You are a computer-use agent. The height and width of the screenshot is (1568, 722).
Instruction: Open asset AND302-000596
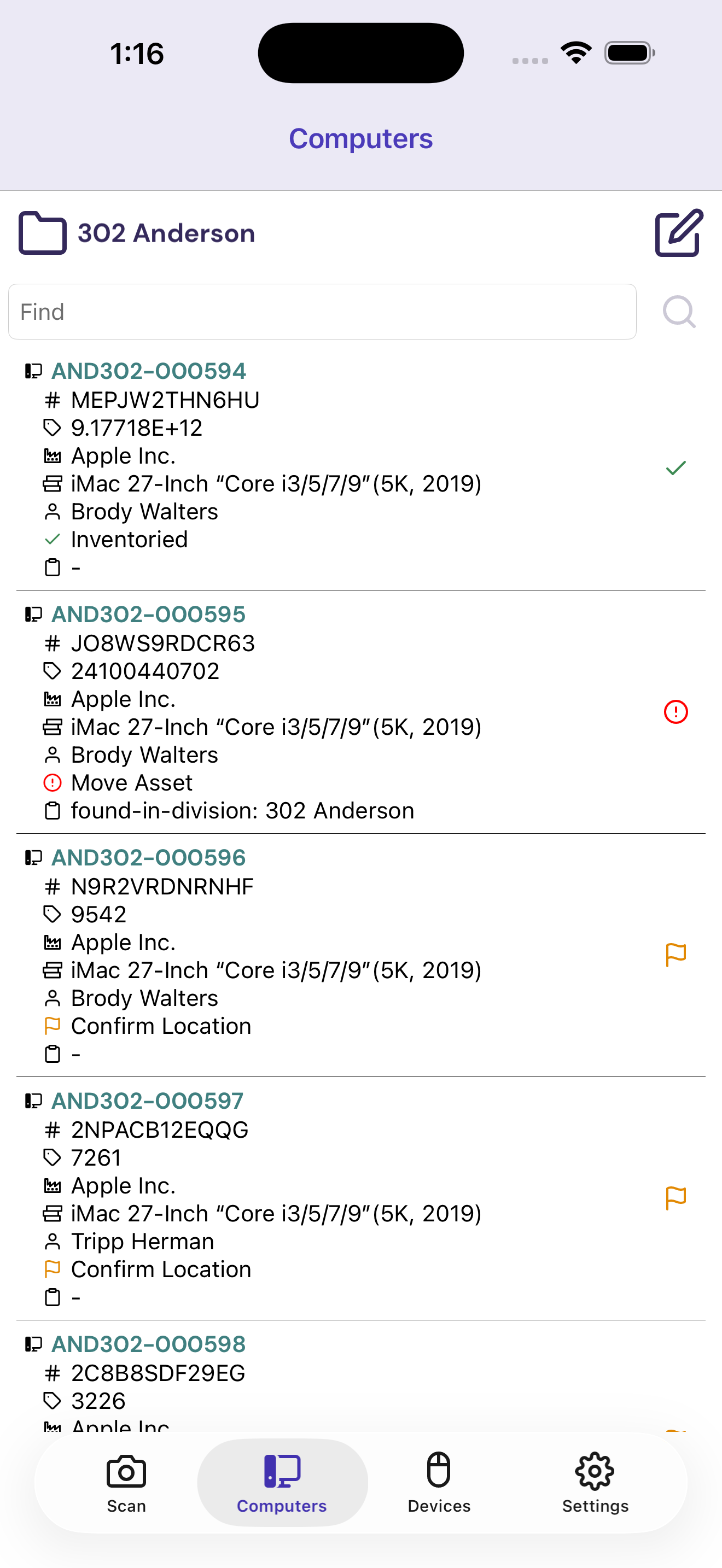[x=149, y=857]
